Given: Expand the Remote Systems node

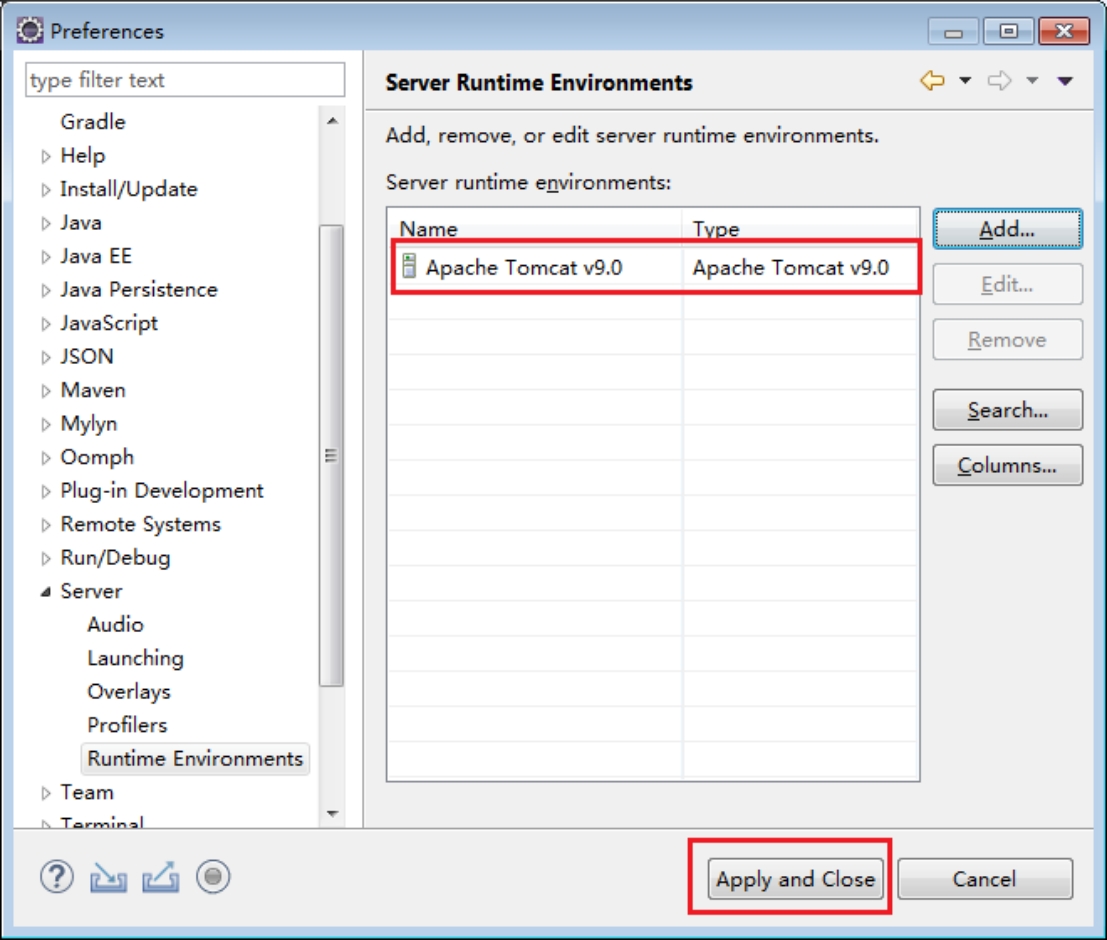Looking at the screenshot, I should click(46, 525).
